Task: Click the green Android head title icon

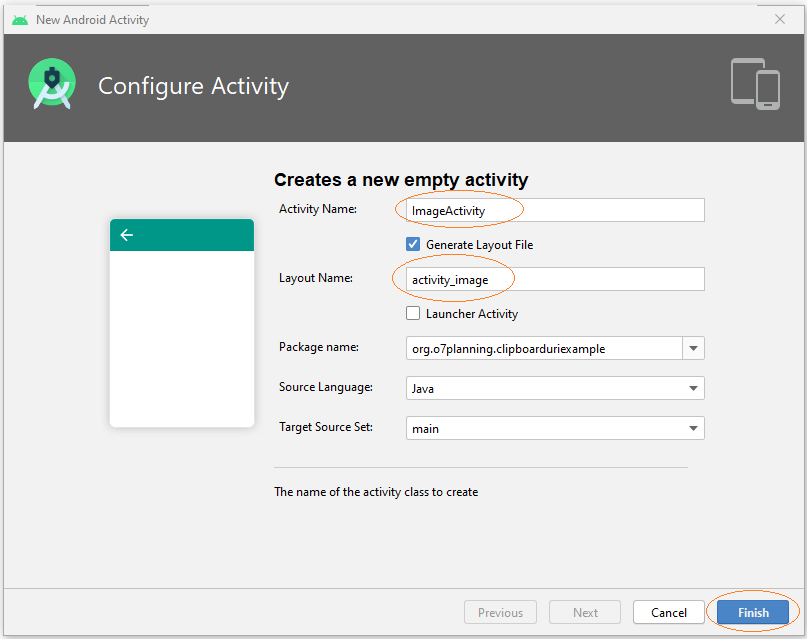Action: click(20, 20)
